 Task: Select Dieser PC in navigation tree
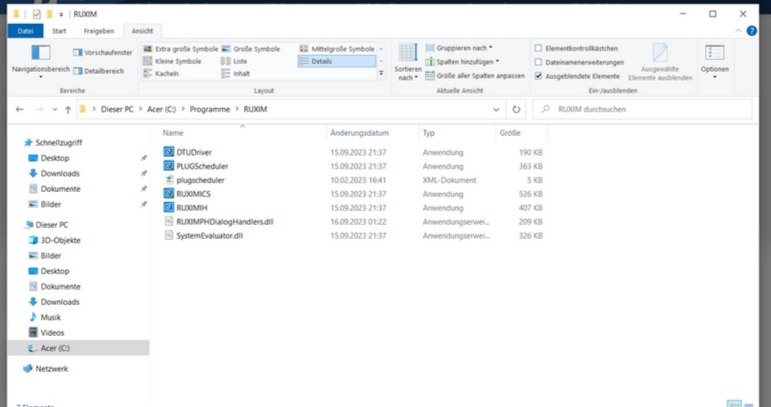(52, 225)
